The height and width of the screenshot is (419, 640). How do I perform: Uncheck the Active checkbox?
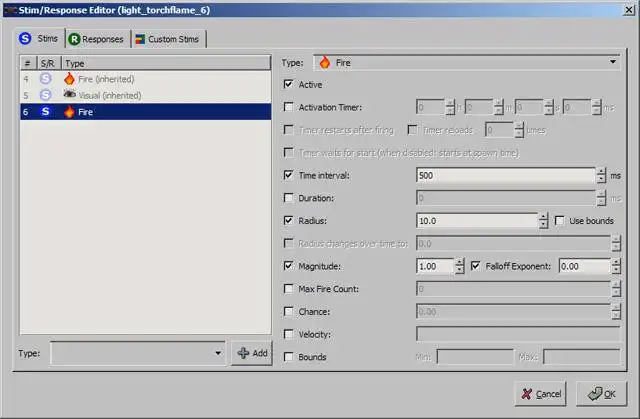[288, 84]
